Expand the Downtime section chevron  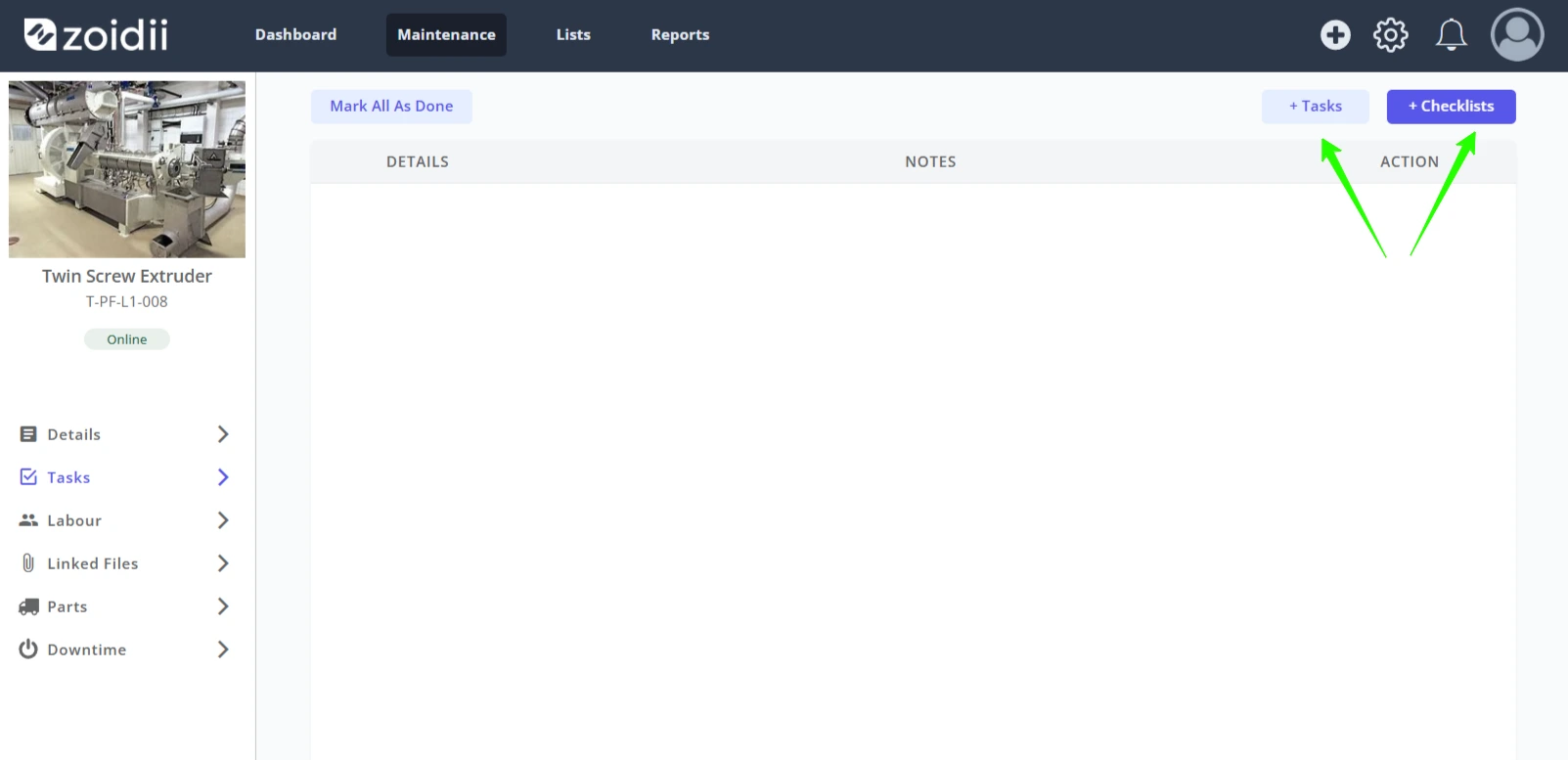(x=223, y=649)
